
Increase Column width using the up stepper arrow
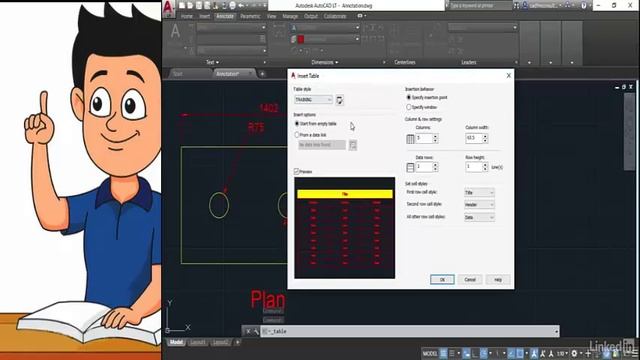[485, 136]
